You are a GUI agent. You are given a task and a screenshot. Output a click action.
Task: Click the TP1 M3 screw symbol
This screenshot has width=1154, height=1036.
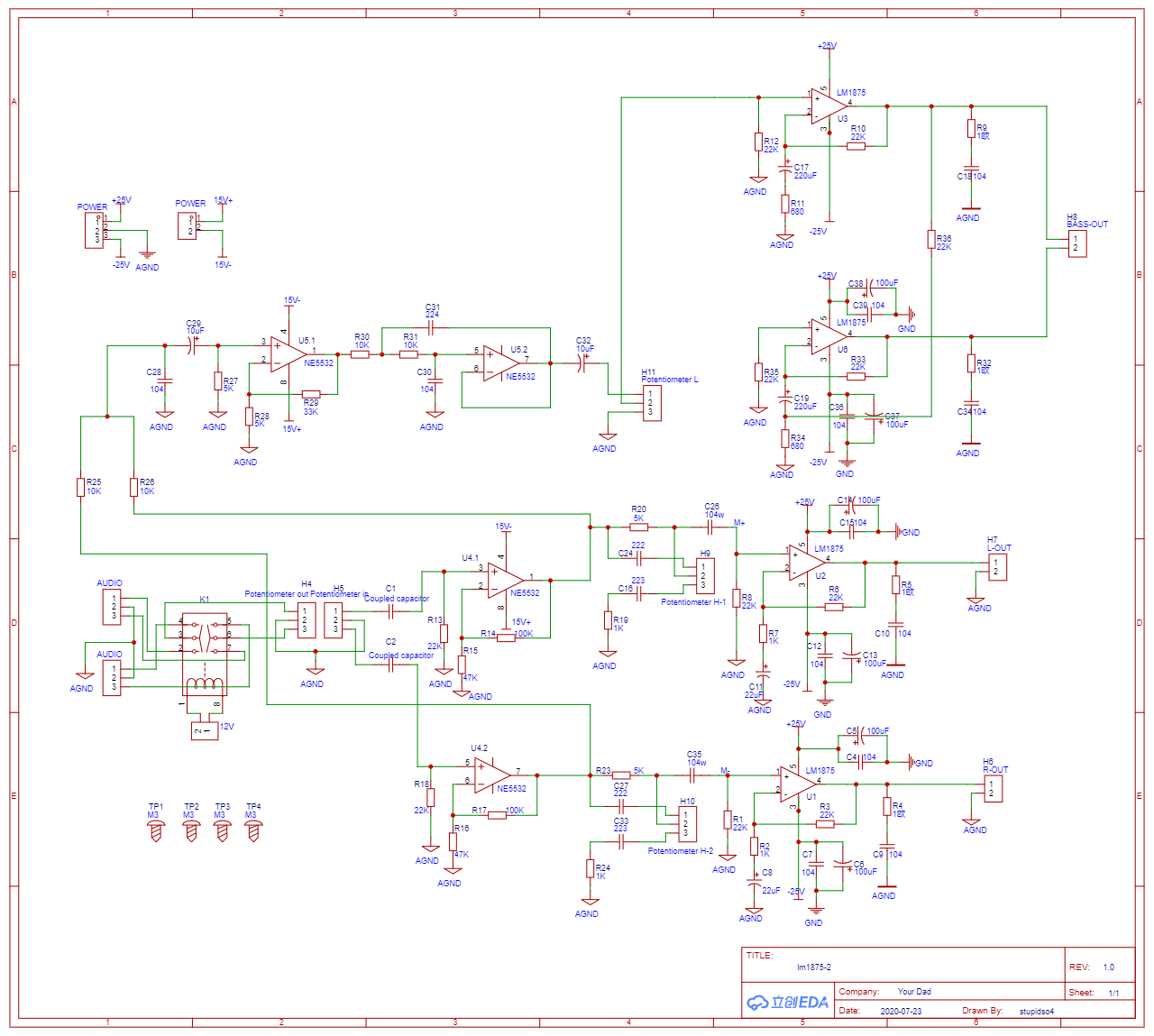click(x=156, y=830)
